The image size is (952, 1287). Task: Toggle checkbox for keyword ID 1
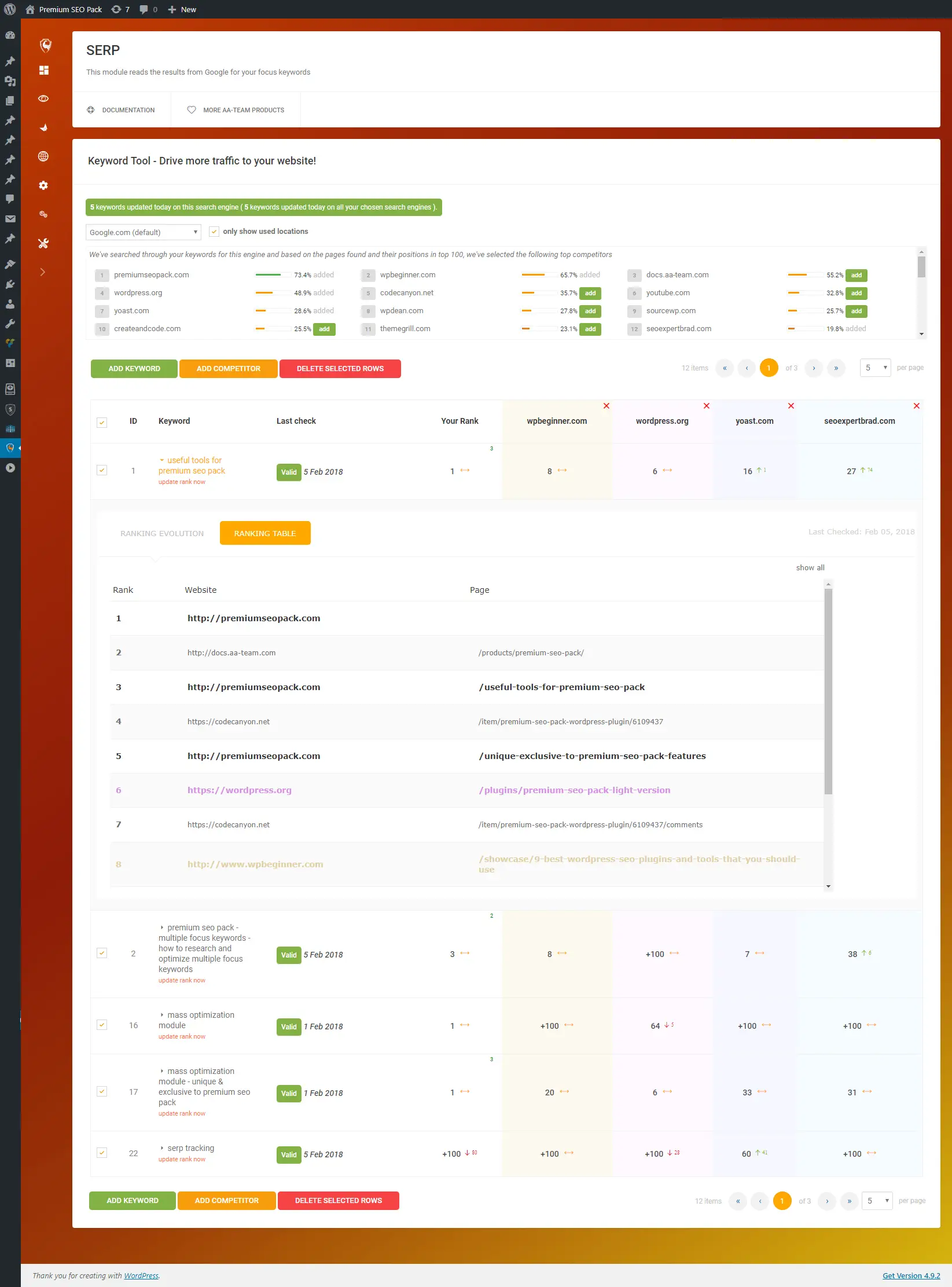102,470
